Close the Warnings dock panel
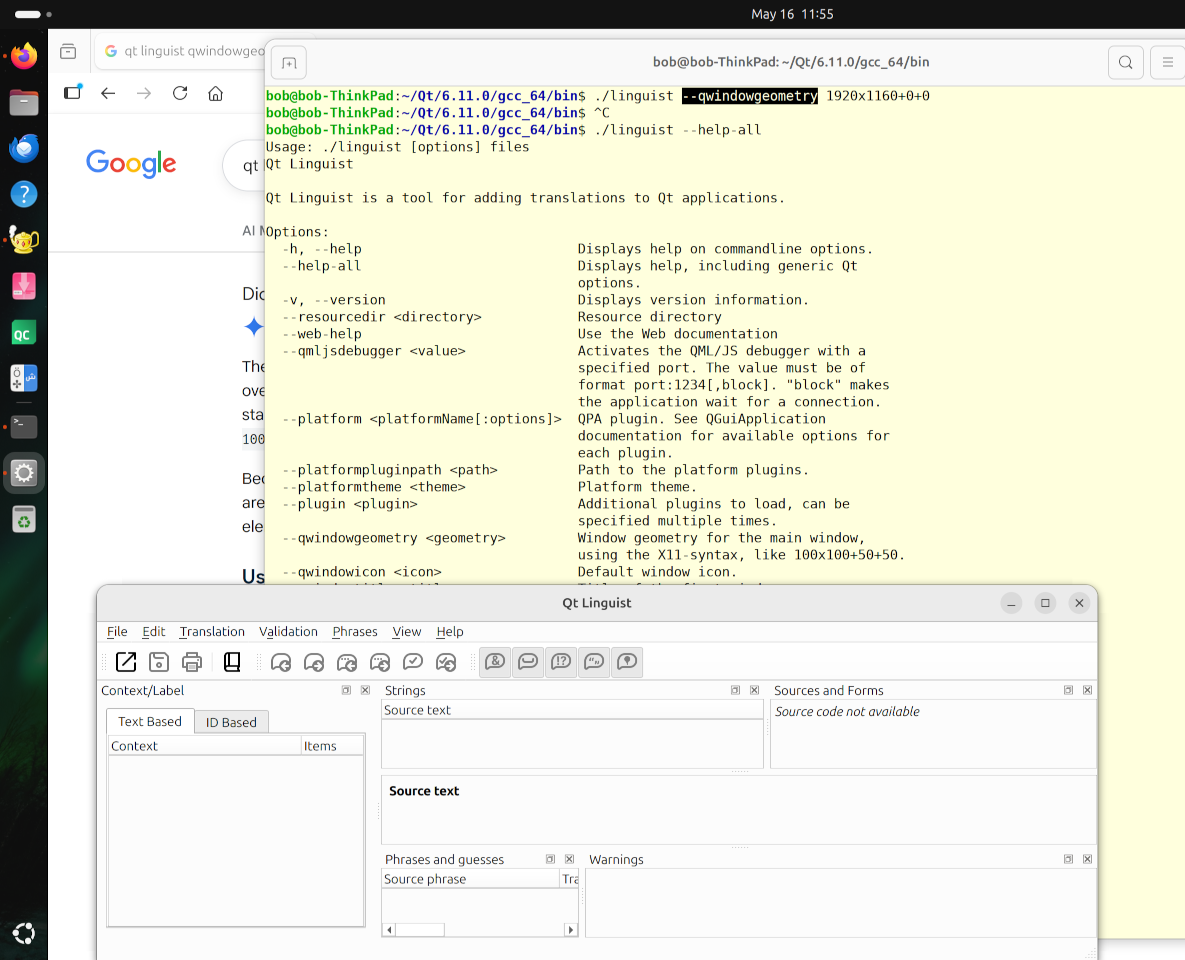This screenshot has height=960, width=1185. pos(1088,859)
